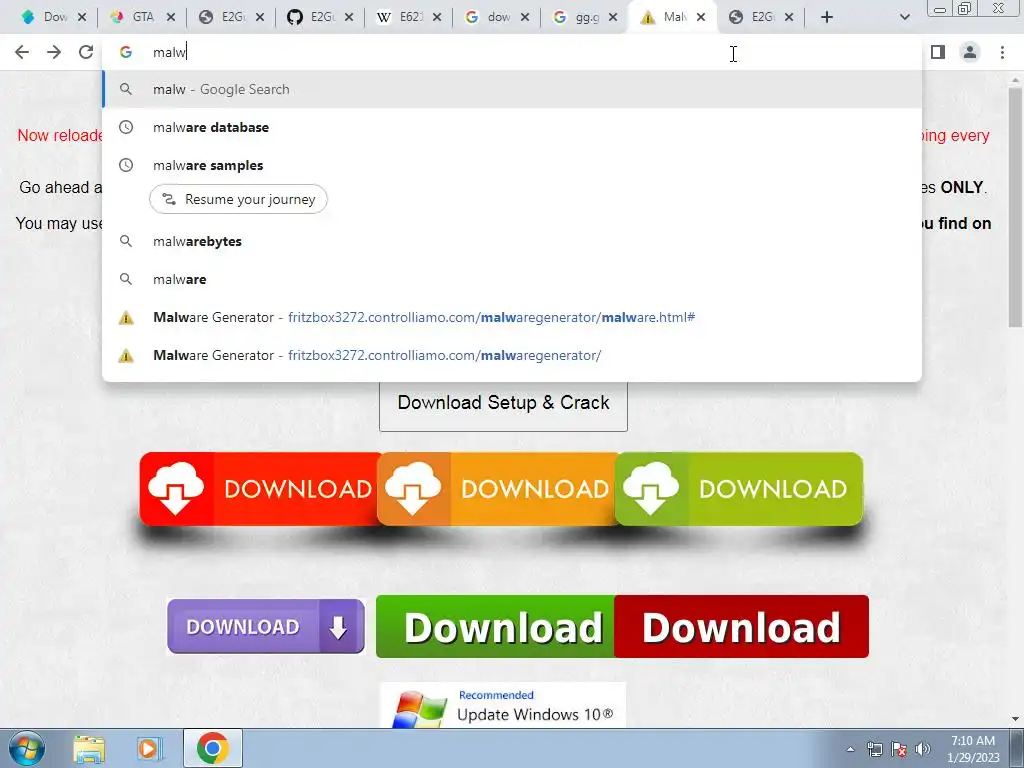Close the active Malware tab
Image resolution: width=1024 pixels, height=768 pixels.
pos(701,18)
